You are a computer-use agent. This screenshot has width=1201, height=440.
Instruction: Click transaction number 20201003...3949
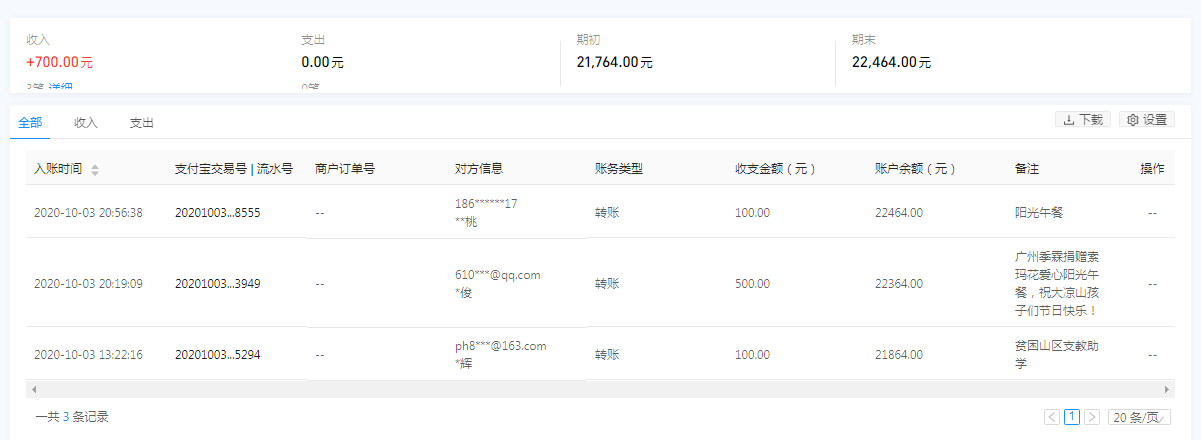218,284
